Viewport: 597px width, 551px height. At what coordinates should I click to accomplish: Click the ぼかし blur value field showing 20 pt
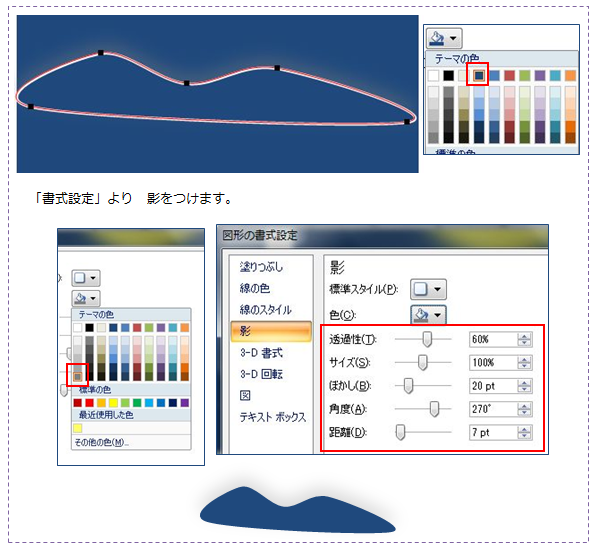pyautogui.click(x=493, y=386)
